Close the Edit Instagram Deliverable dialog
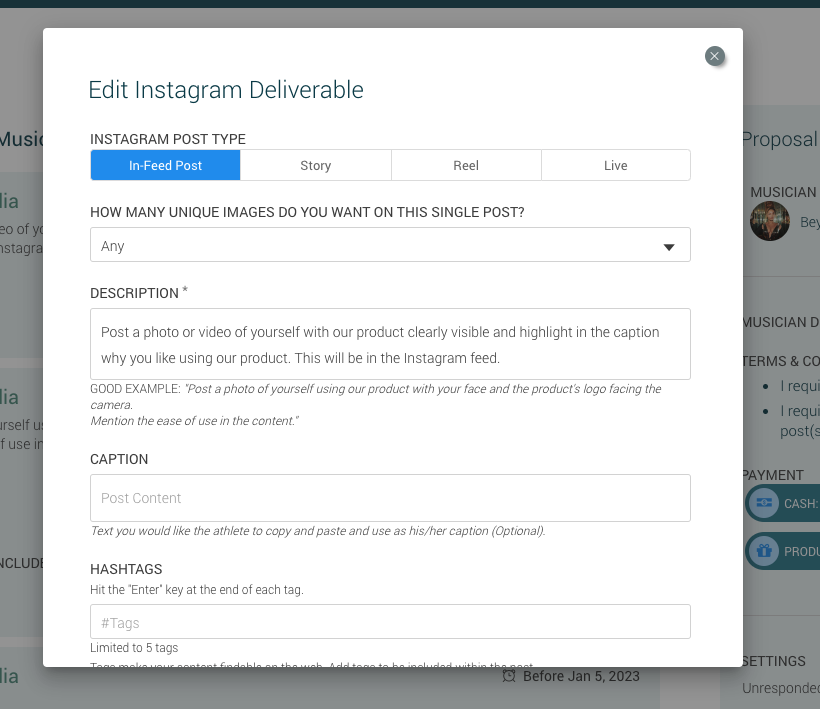820x709 pixels. (x=714, y=56)
